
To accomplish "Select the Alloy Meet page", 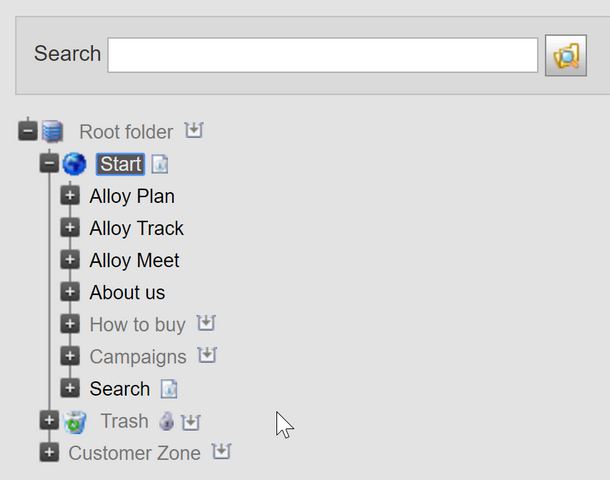I will click(134, 261).
